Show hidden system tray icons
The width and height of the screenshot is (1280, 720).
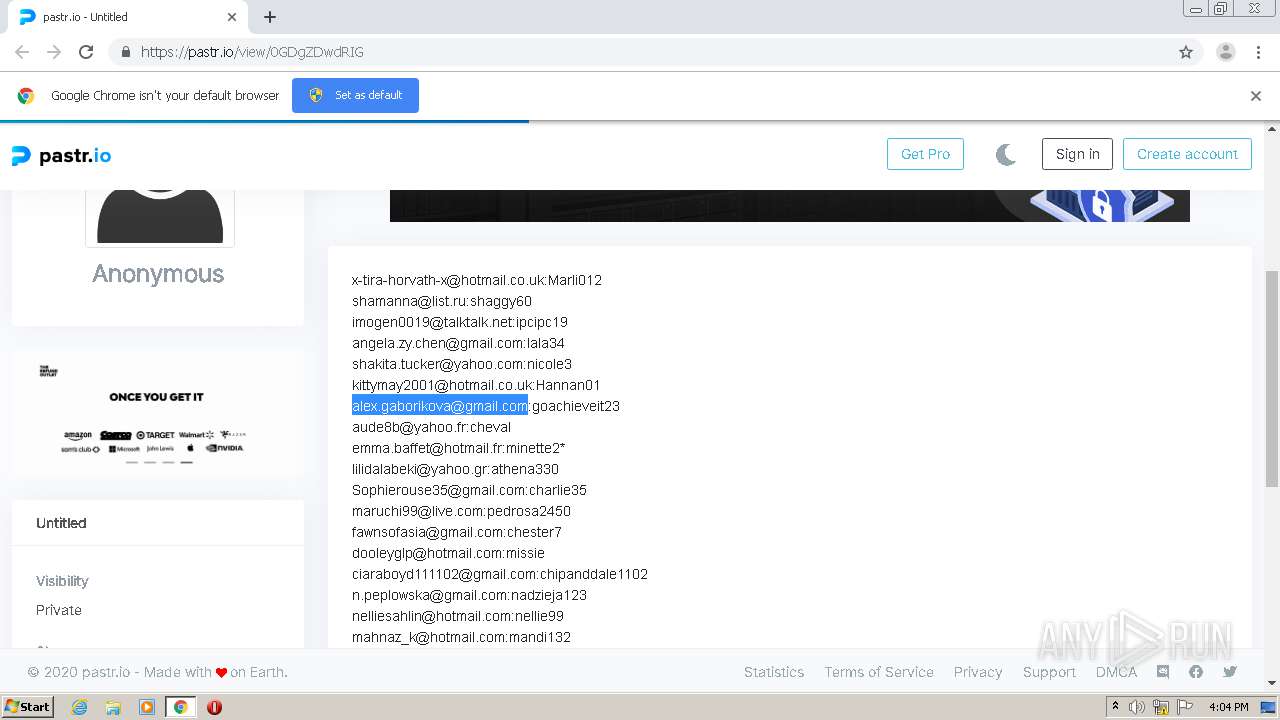point(1116,706)
